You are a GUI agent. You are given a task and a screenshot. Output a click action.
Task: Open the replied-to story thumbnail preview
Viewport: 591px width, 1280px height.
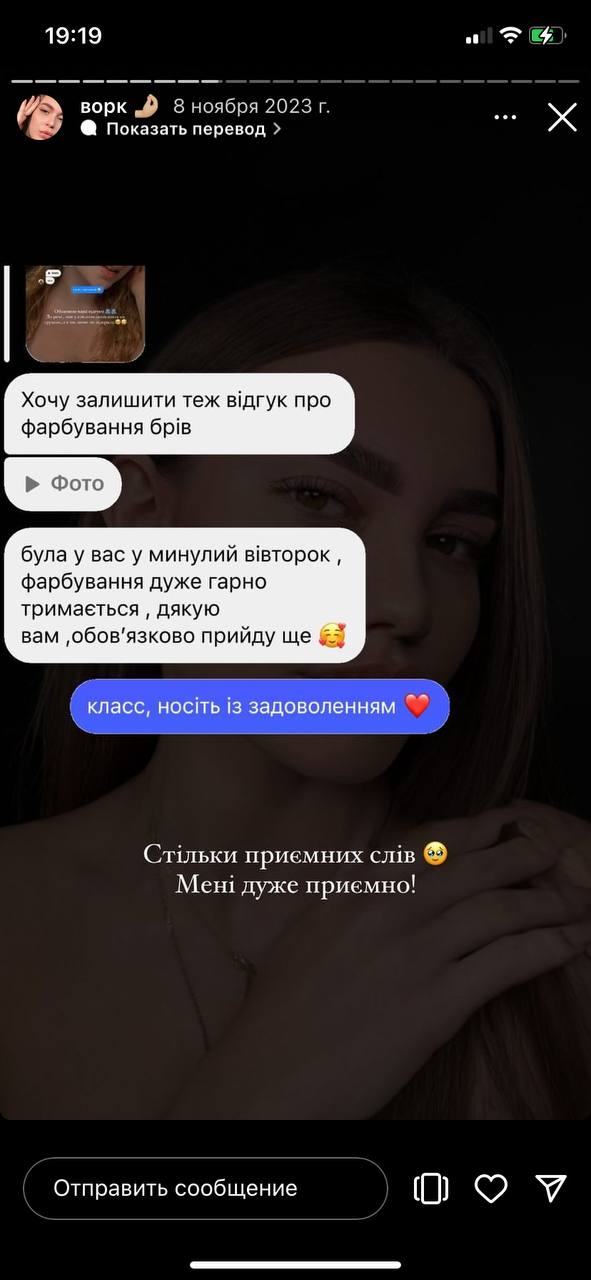[x=85, y=314]
